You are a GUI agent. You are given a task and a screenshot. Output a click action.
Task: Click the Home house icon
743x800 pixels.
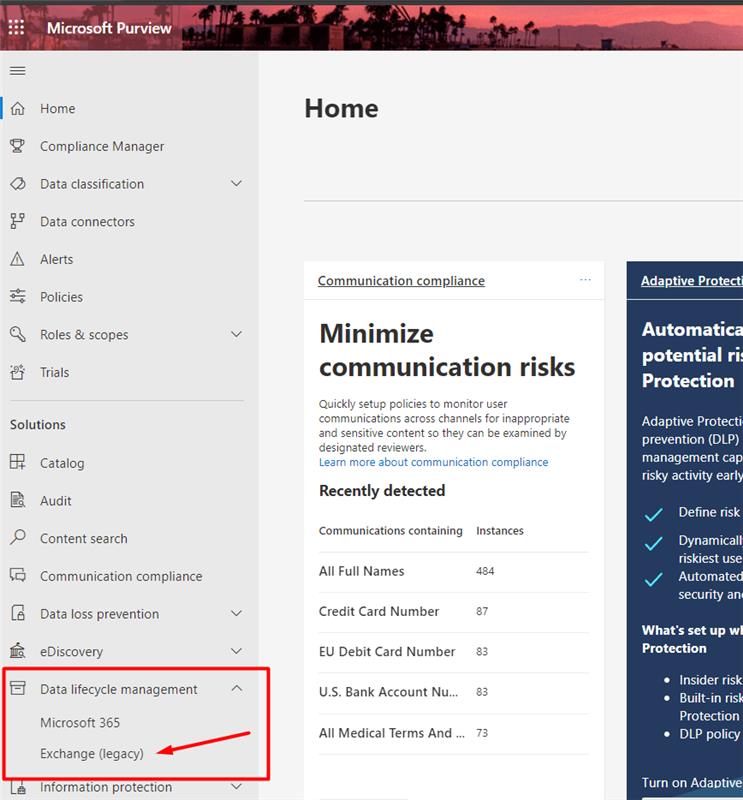click(x=17, y=108)
